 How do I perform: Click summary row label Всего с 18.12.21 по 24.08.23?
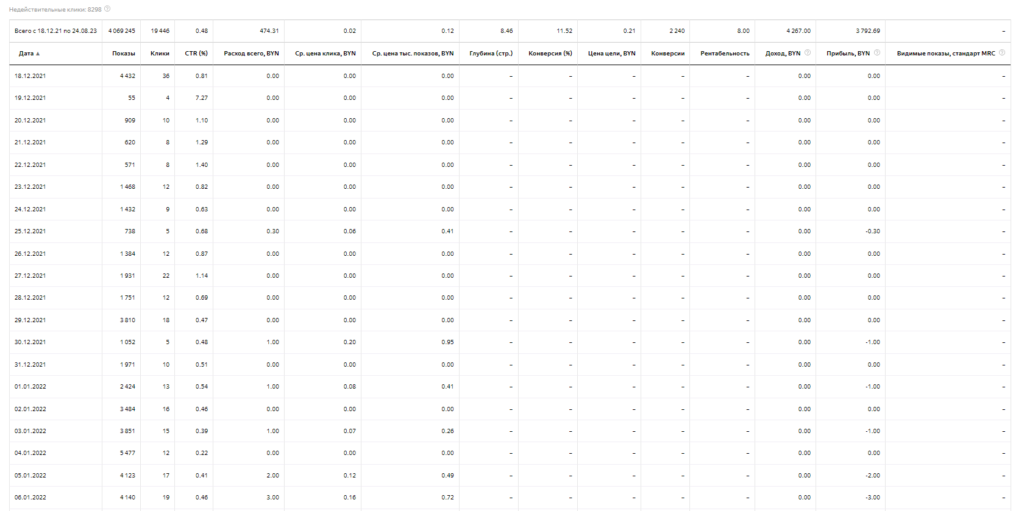[x=56, y=31]
